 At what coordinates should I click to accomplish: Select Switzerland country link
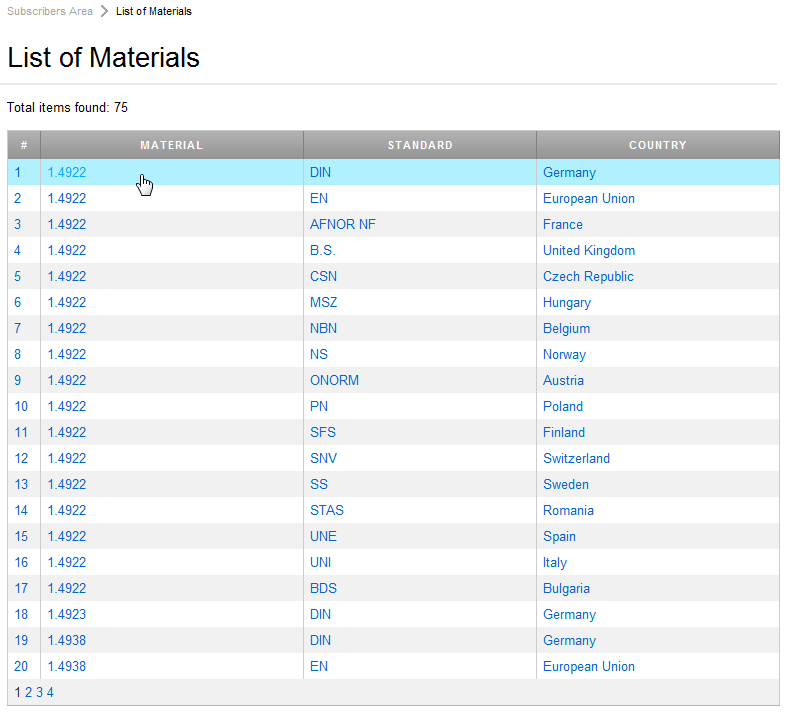(576, 459)
